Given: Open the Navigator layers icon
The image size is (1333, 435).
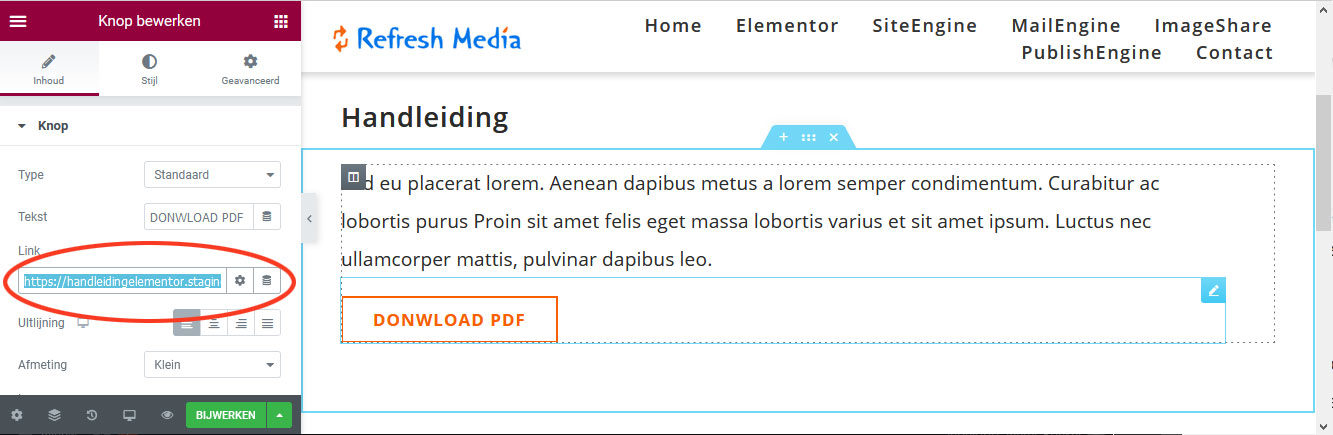Looking at the screenshot, I should tap(54, 415).
